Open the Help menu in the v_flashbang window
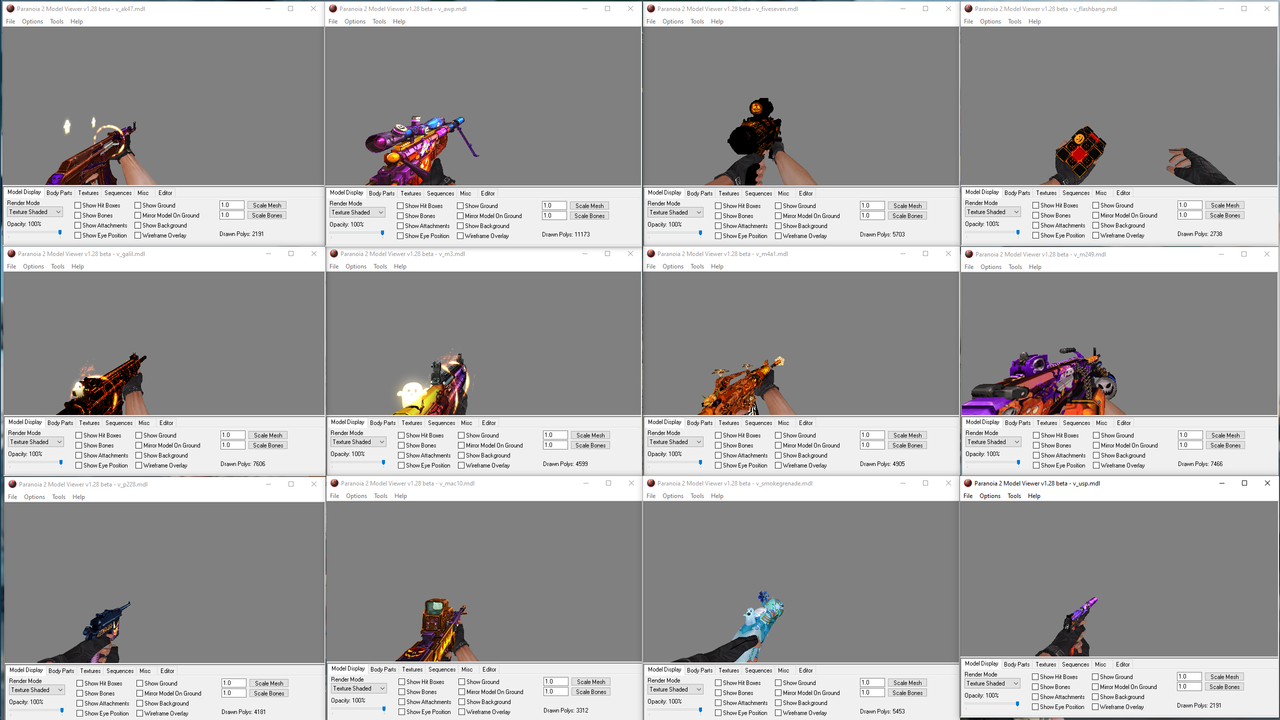 pyautogui.click(x=1035, y=21)
